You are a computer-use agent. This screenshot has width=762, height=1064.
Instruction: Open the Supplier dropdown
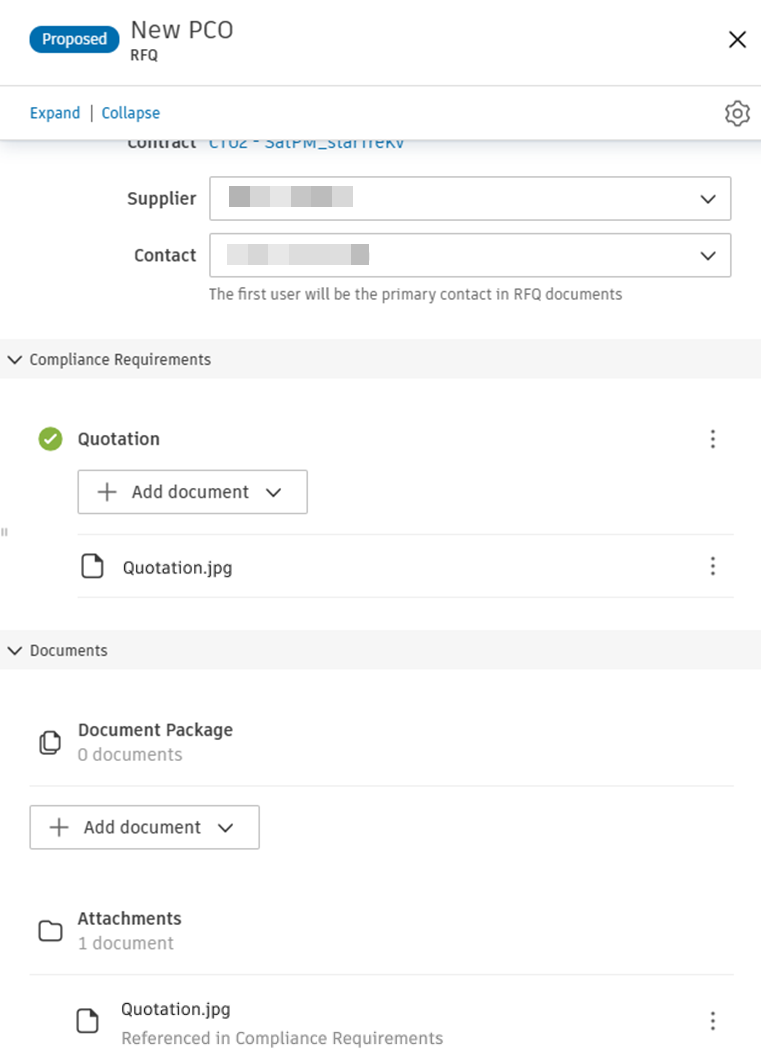point(708,198)
